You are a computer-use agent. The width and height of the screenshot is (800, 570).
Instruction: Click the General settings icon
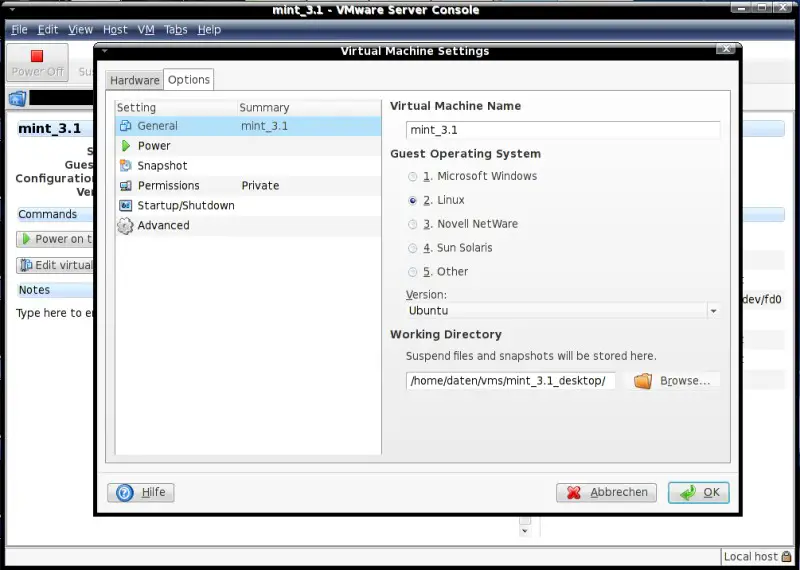point(125,126)
